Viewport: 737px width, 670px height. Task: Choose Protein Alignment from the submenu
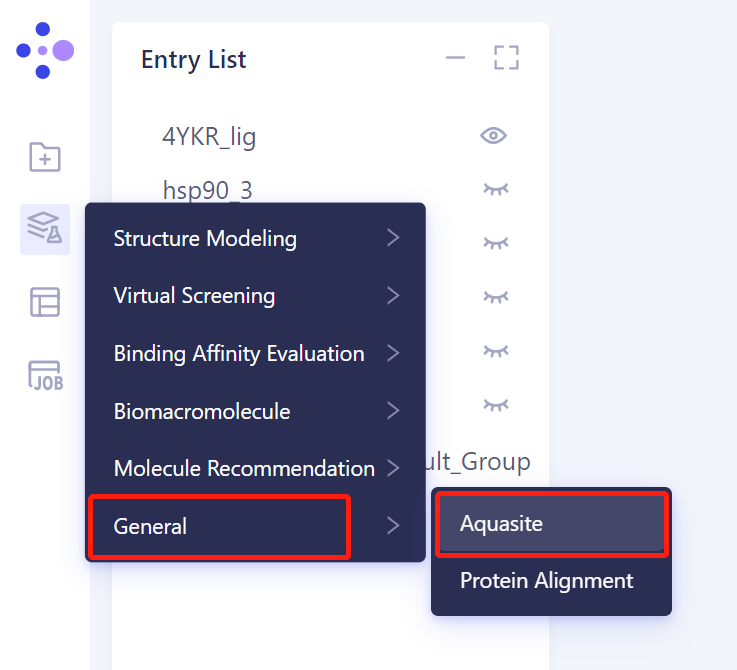(x=547, y=580)
